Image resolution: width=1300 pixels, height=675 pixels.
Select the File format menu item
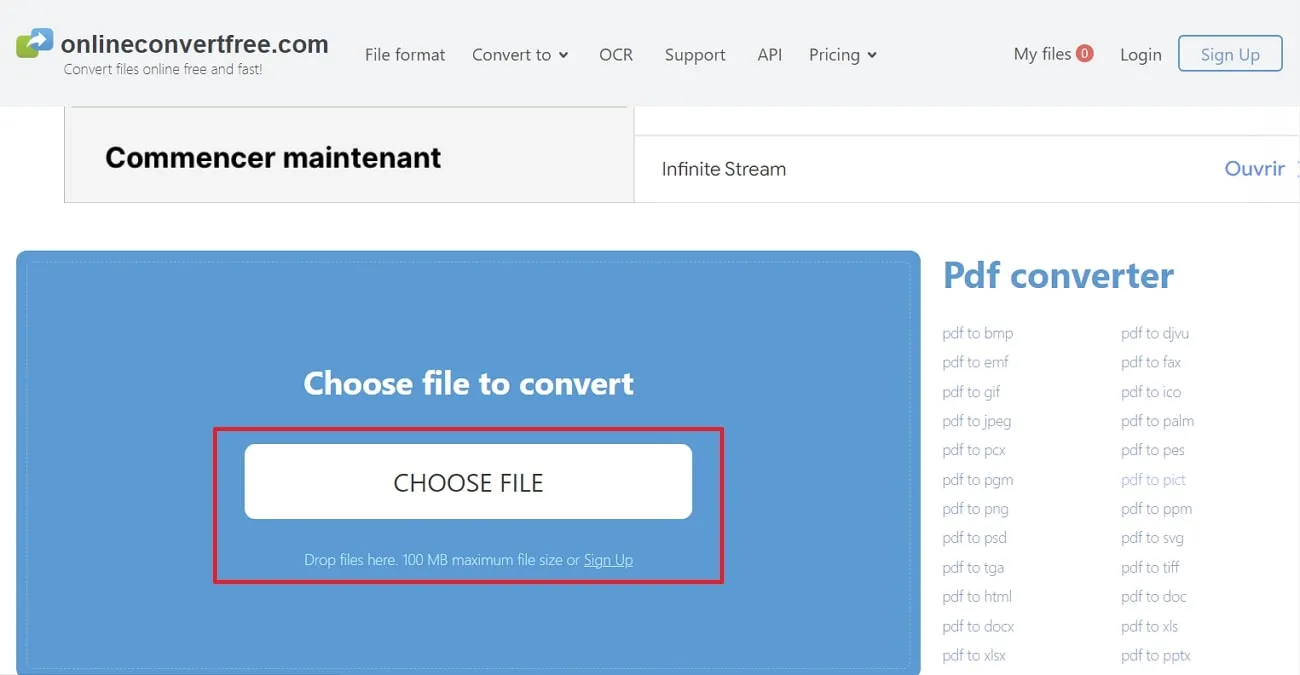[x=404, y=55]
